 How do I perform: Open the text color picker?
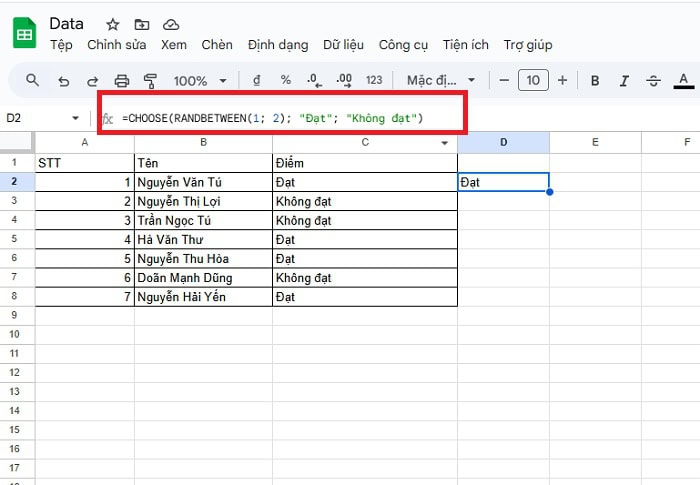pyautogui.click(x=684, y=80)
